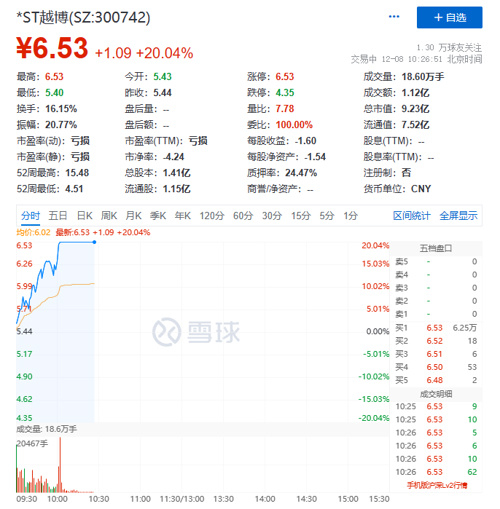Click the 手机版沪深Lv2行情 link
Screen dimensions: 500x509
point(437,485)
